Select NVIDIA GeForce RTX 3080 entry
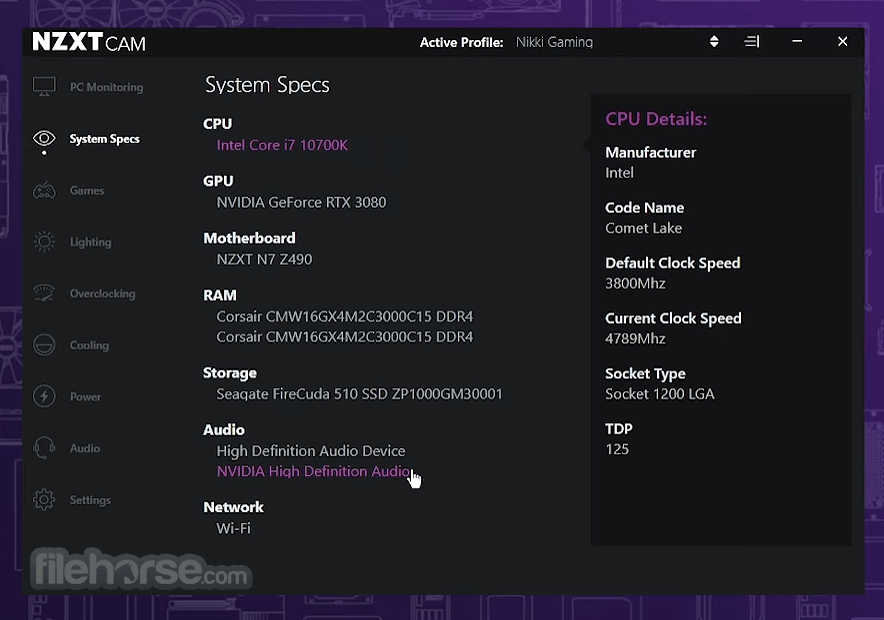884x620 pixels. 301,202
